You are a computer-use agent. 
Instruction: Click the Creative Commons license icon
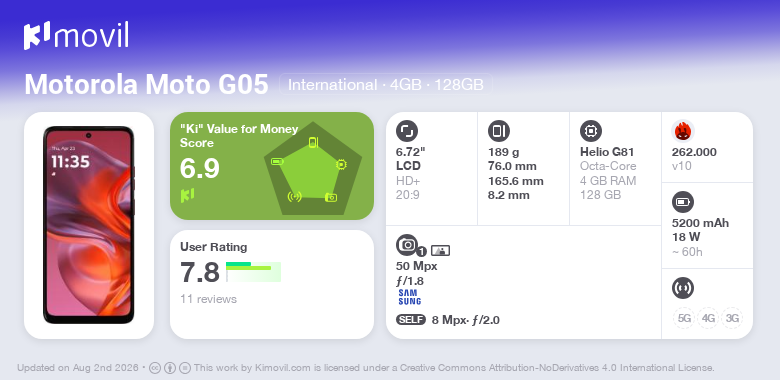[x=155, y=368]
